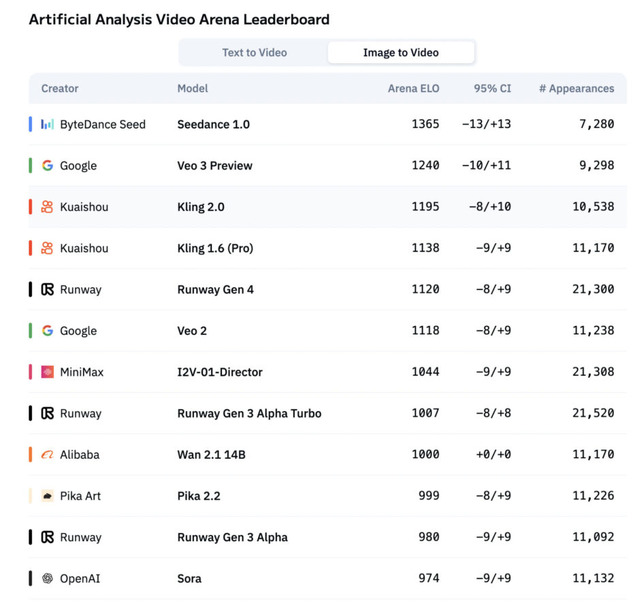The image size is (640, 616).
Task: Click the OpenAI logo icon
Action: 47,578
